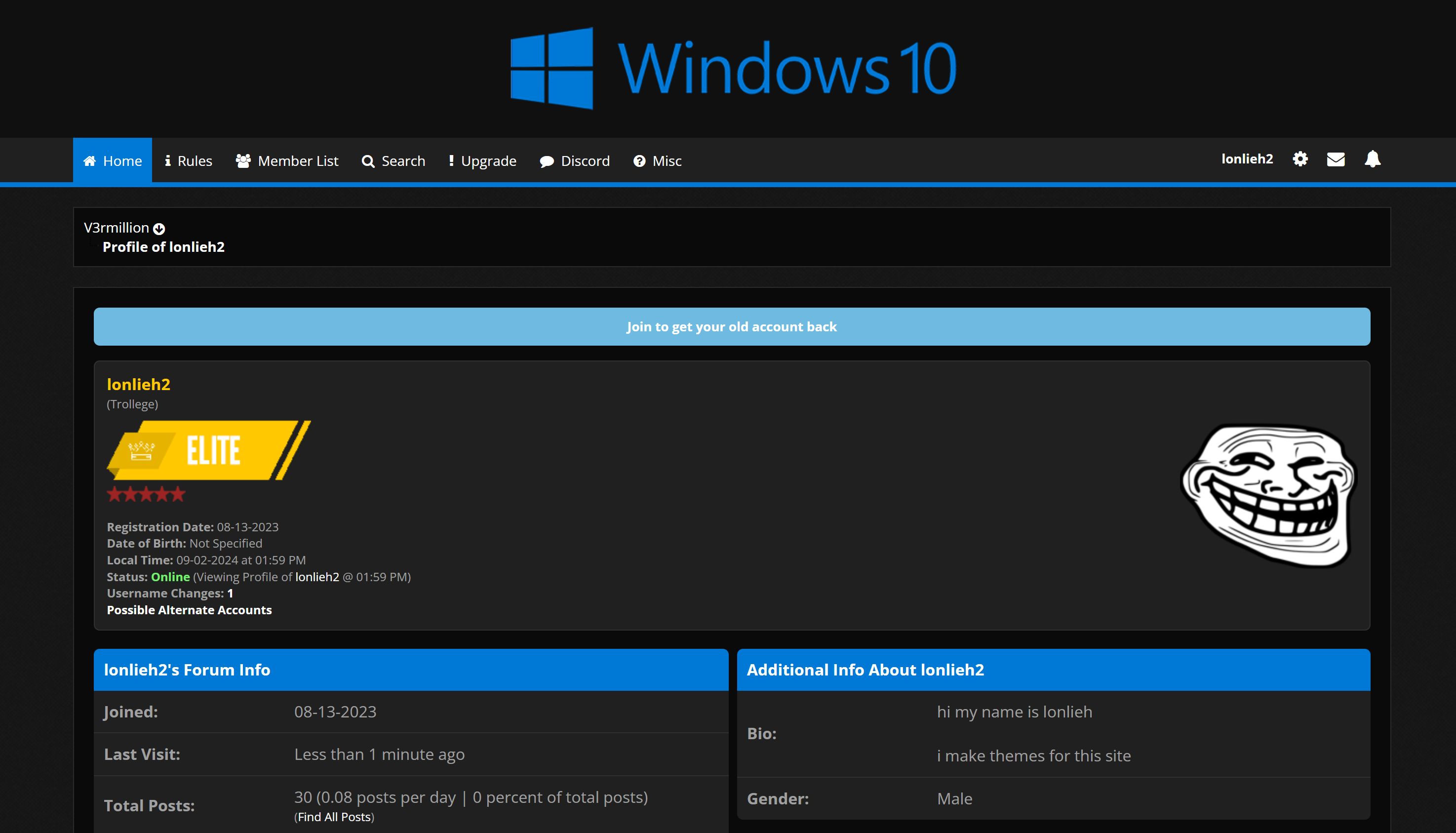Click the Total Posts: label
Screen dimensions: 1456x833
(149, 806)
